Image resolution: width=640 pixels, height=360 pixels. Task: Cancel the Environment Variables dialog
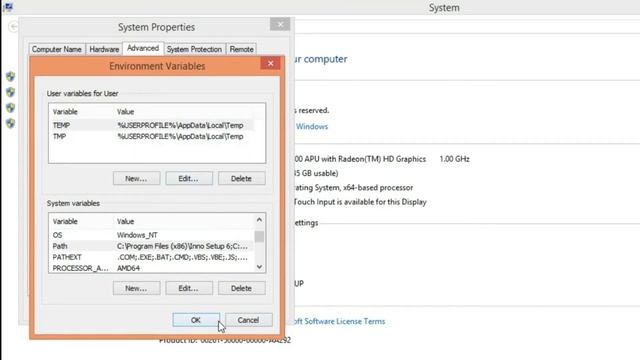pyautogui.click(x=248, y=320)
